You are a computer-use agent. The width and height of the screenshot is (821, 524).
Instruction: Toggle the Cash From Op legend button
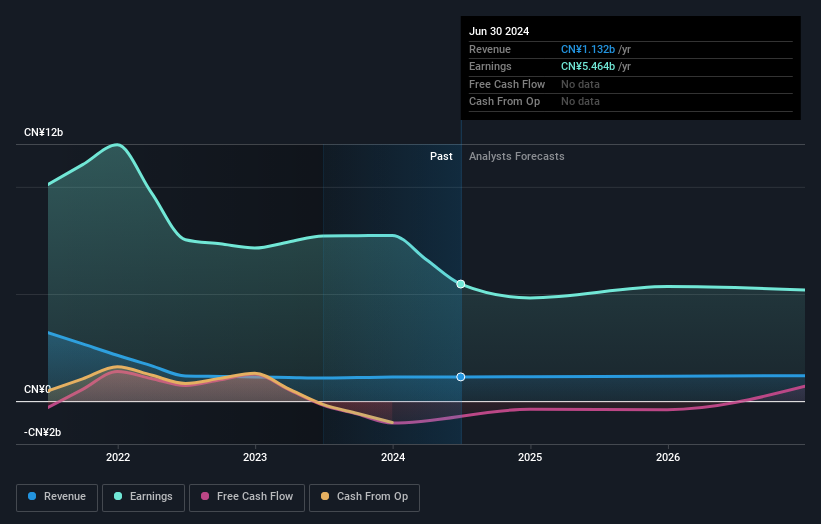[x=364, y=497]
